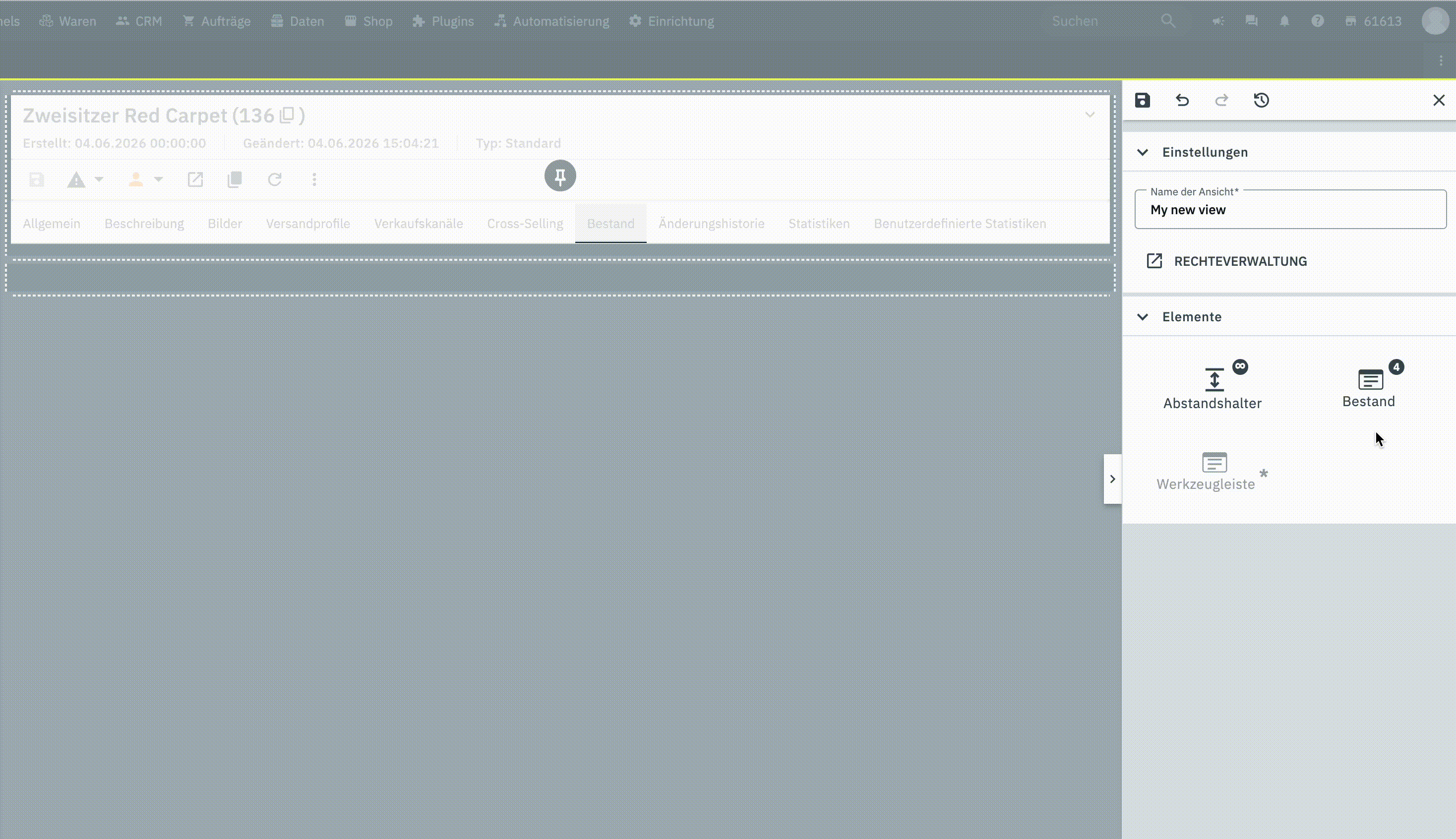Open the version history clock icon

tap(1261, 100)
